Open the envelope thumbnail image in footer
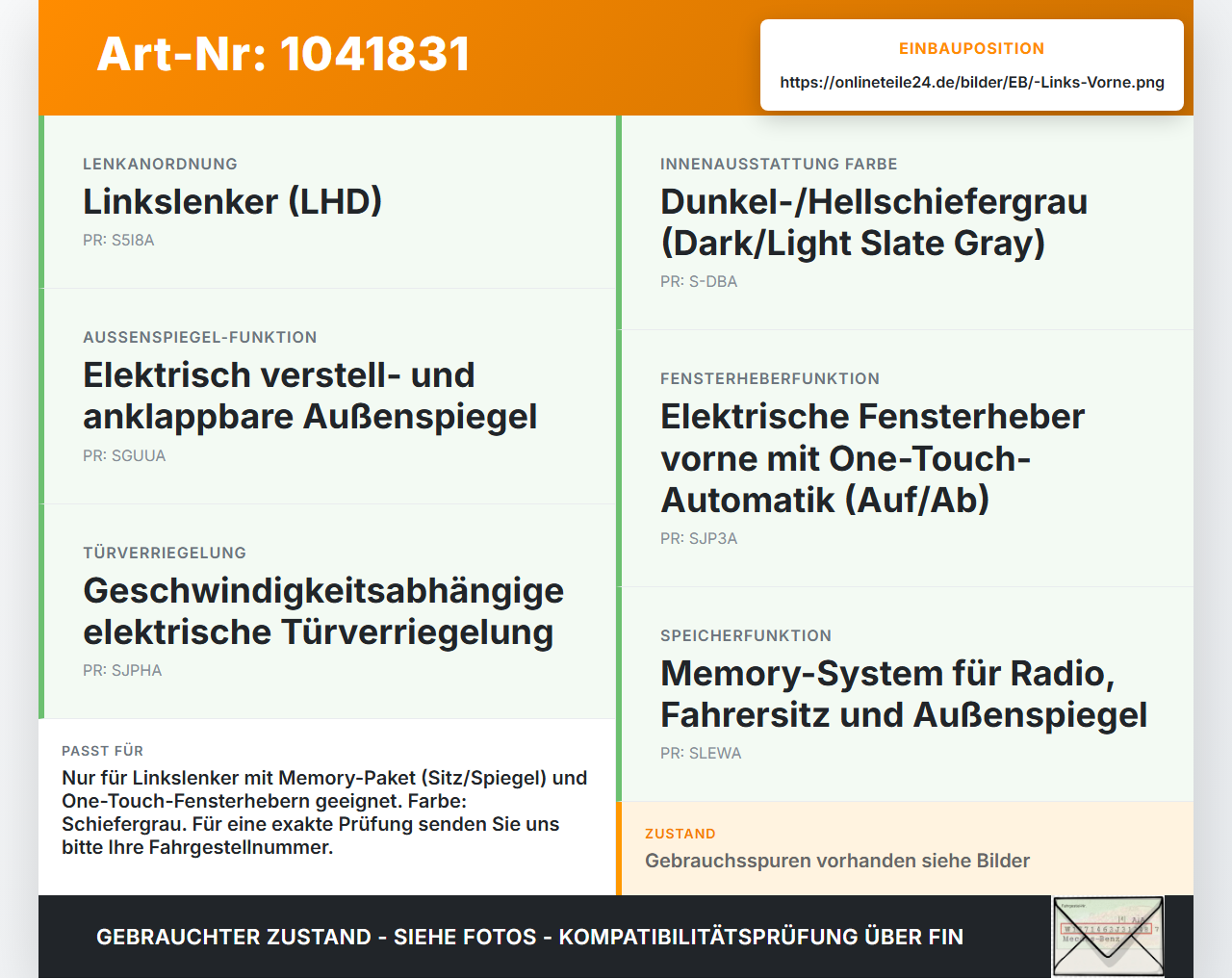The width and height of the screenshot is (1232, 979). point(1109,938)
